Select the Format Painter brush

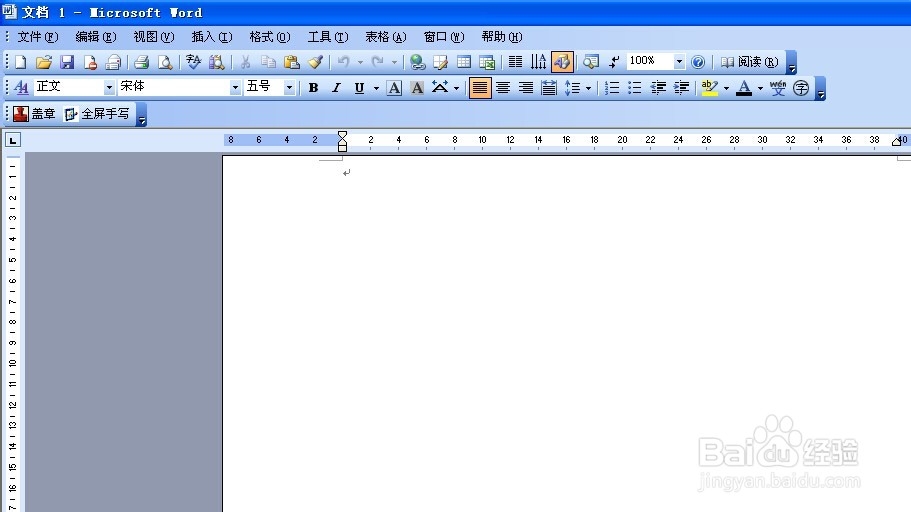315,62
